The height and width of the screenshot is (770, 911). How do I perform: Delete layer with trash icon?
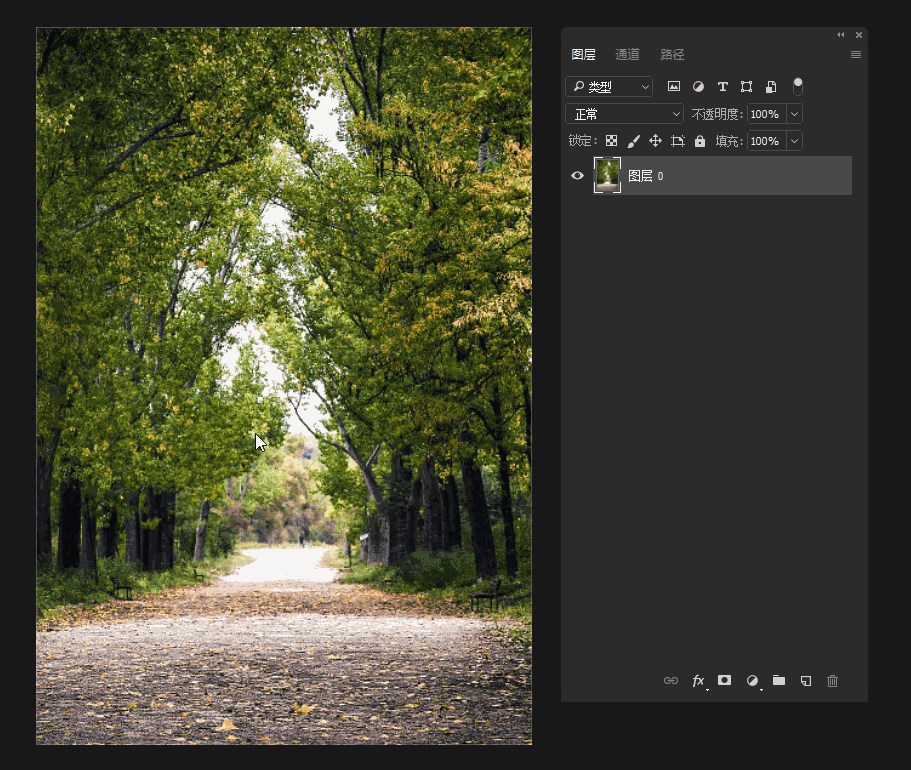pyautogui.click(x=833, y=681)
